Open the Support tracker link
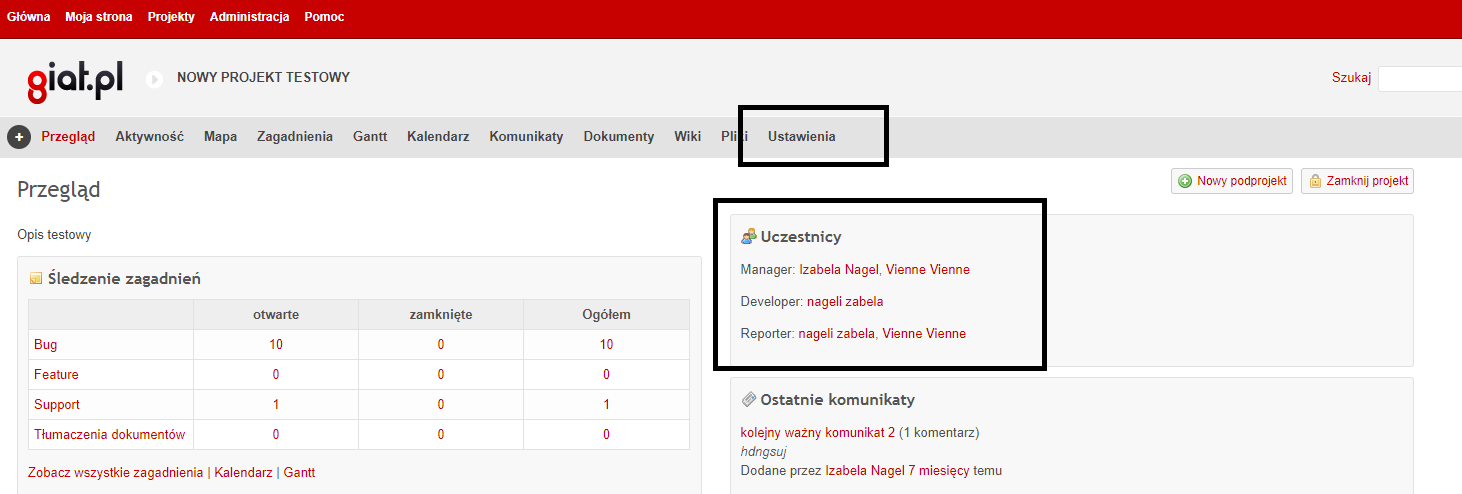1462x494 pixels. click(57, 404)
